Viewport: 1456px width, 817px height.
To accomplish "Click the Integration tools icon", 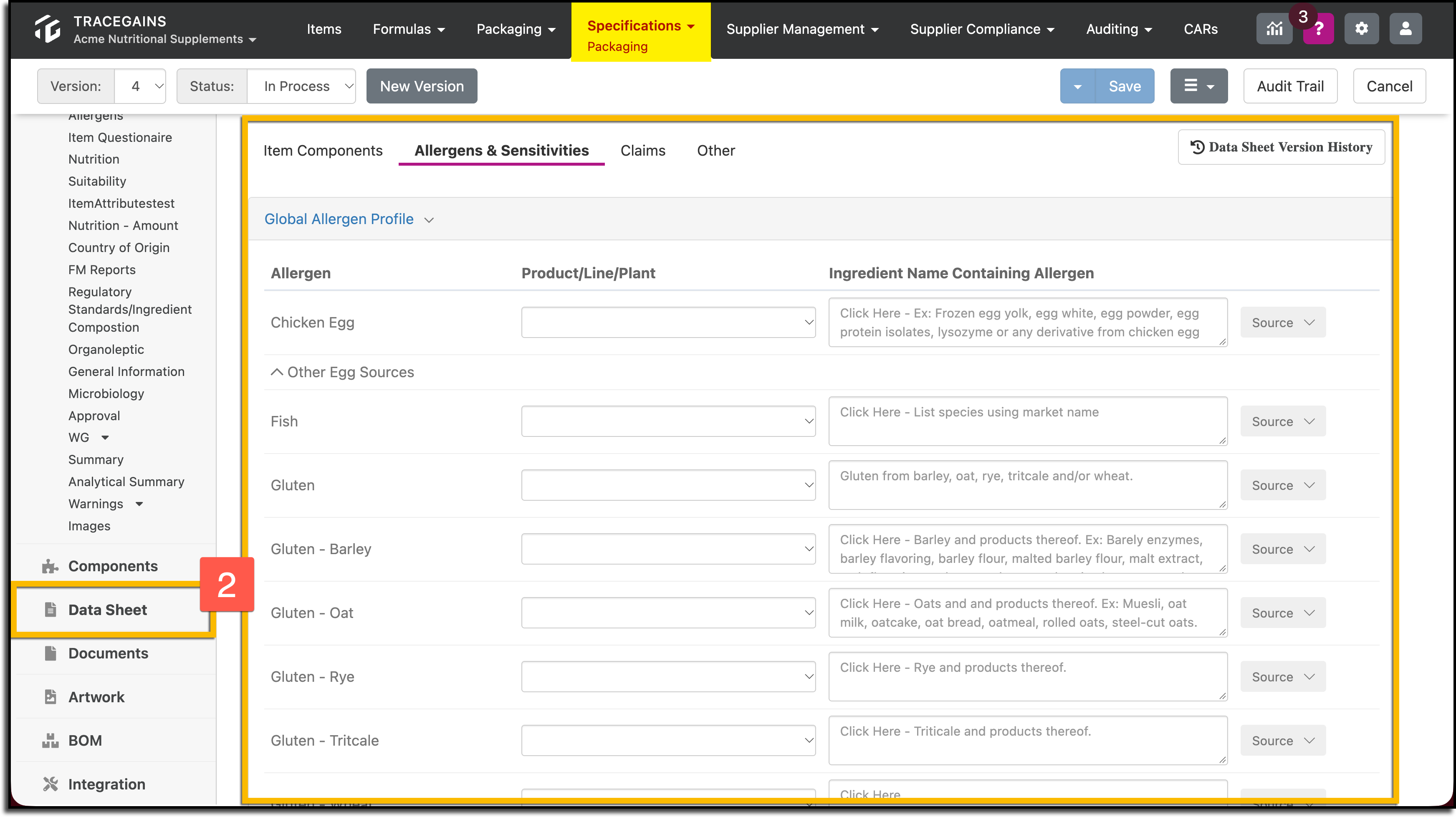I will [51, 784].
